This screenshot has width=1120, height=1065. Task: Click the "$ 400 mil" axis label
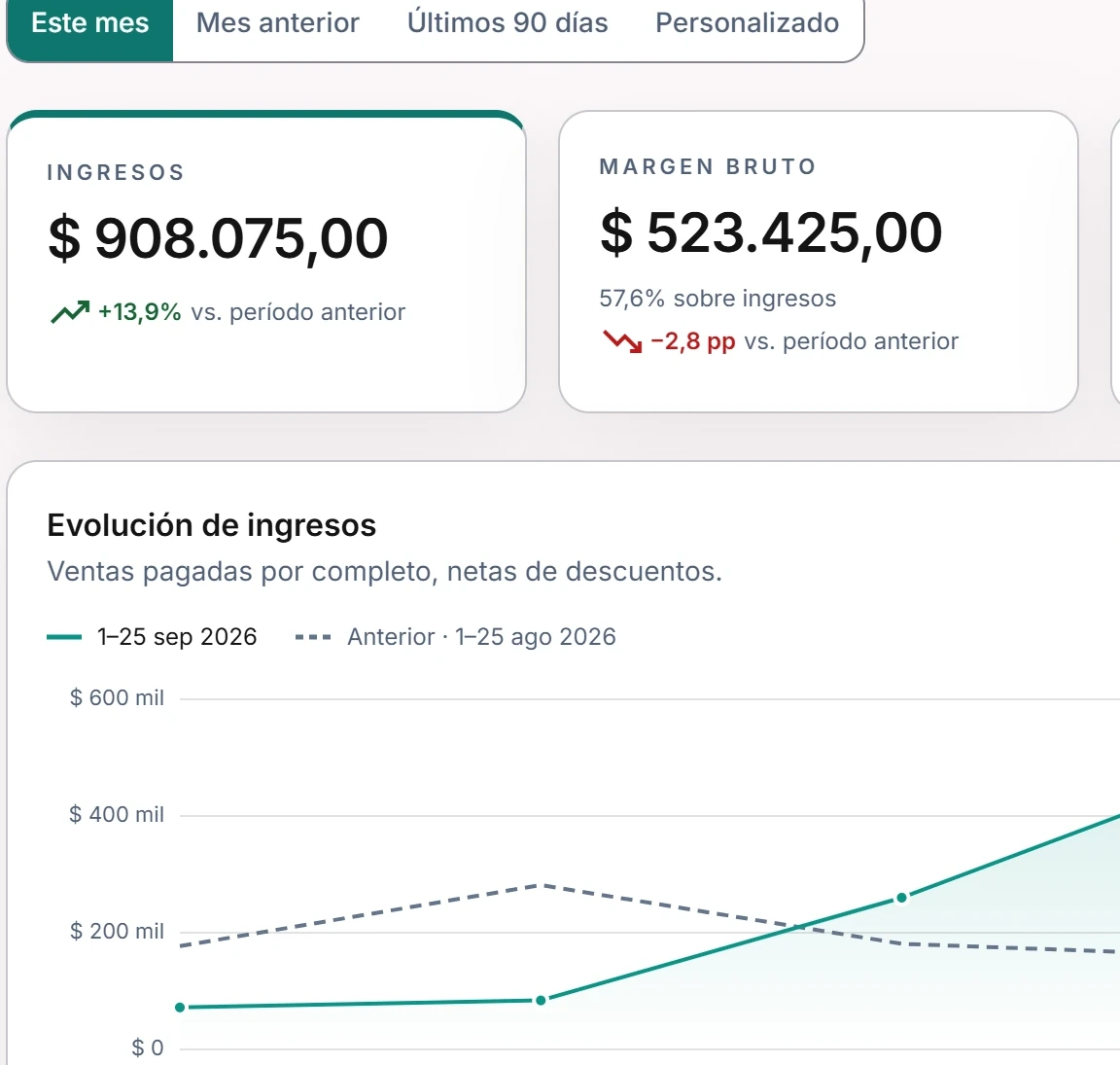[x=117, y=814]
